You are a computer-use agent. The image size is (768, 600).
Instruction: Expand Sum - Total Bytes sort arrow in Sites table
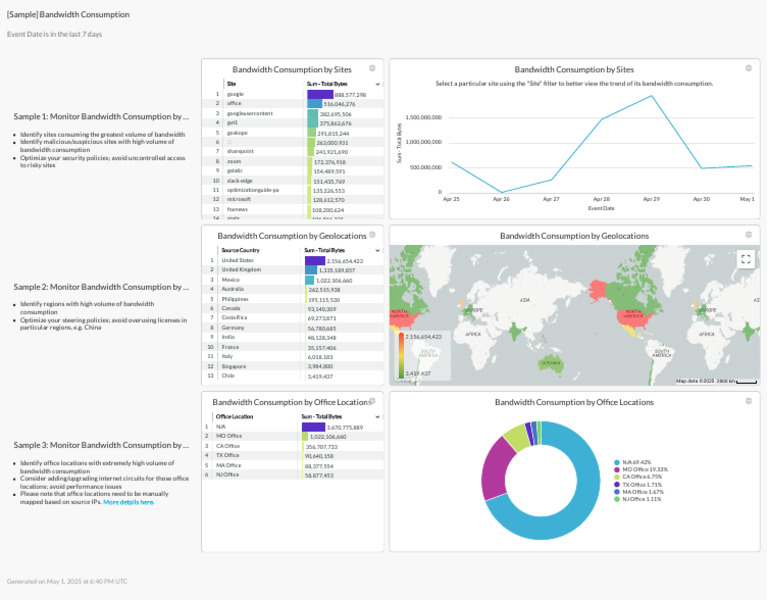pyautogui.click(x=378, y=84)
